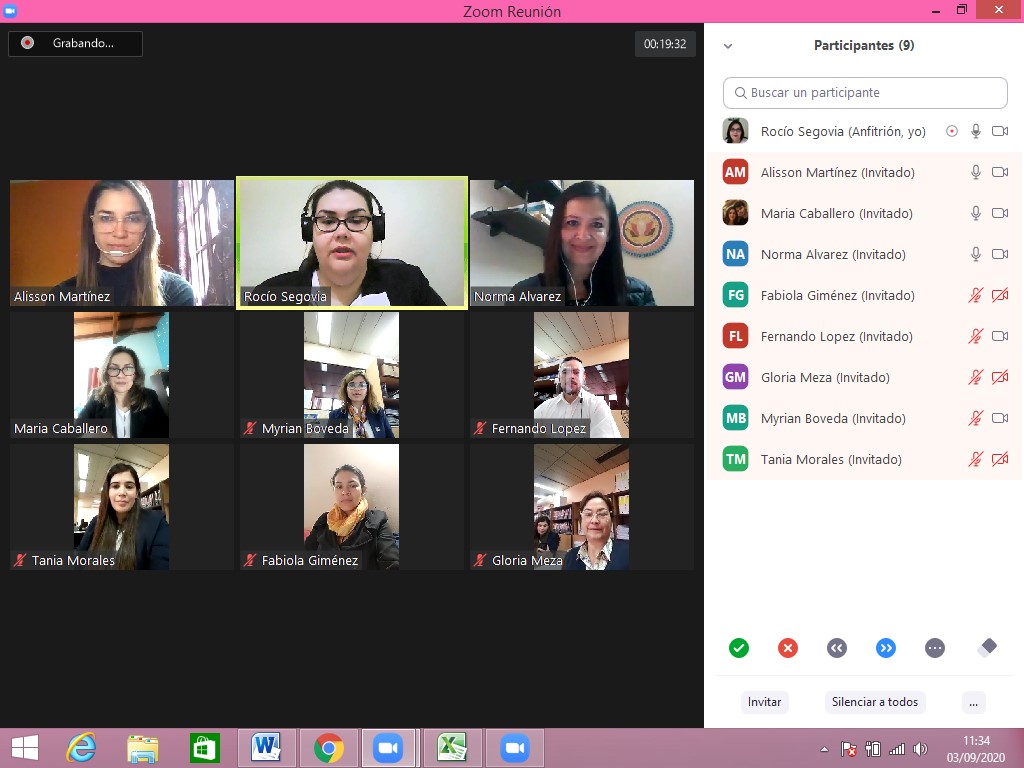Open the more reactions ellipsis icon
Screen dimensions: 1024x768
point(935,648)
